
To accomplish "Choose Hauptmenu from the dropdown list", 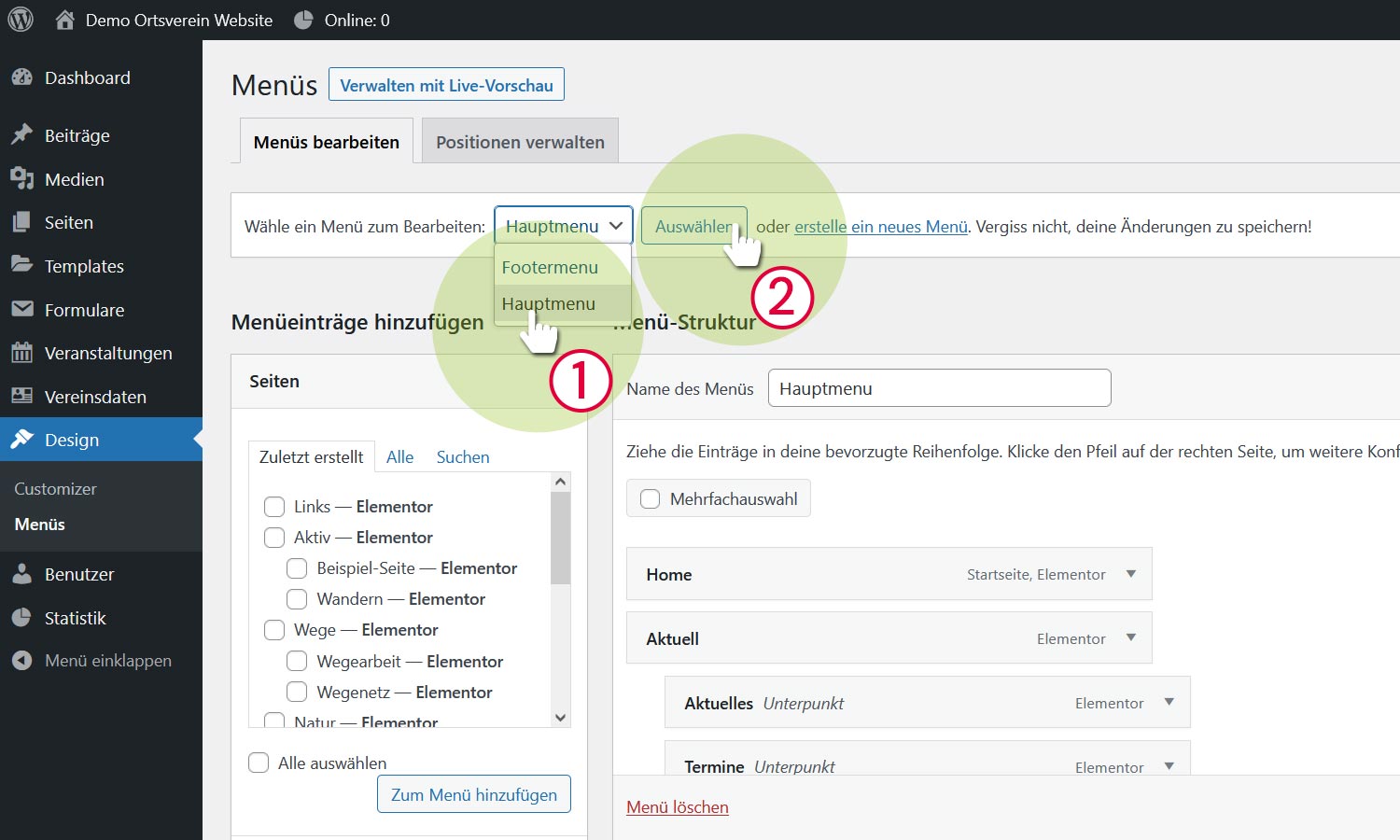I will click(x=563, y=304).
